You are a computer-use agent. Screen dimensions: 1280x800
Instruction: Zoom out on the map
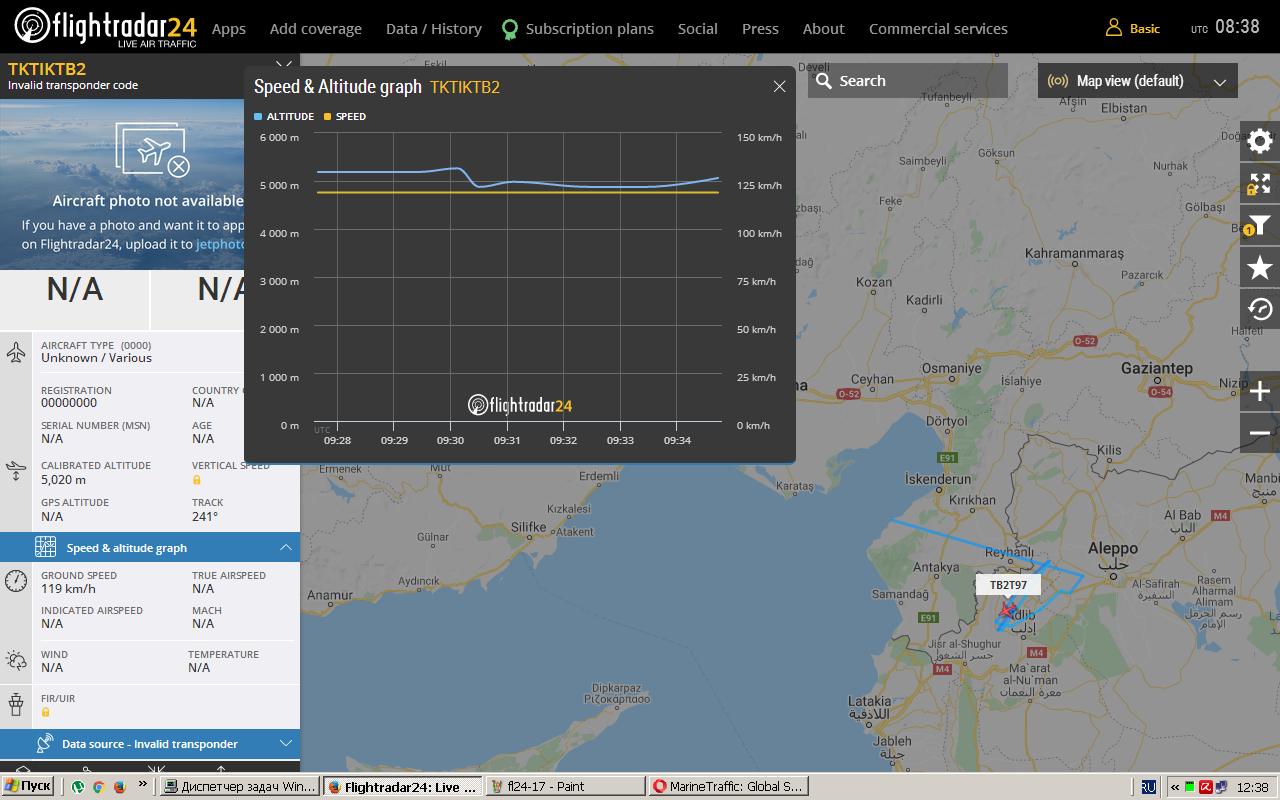pyautogui.click(x=1260, y=433)
